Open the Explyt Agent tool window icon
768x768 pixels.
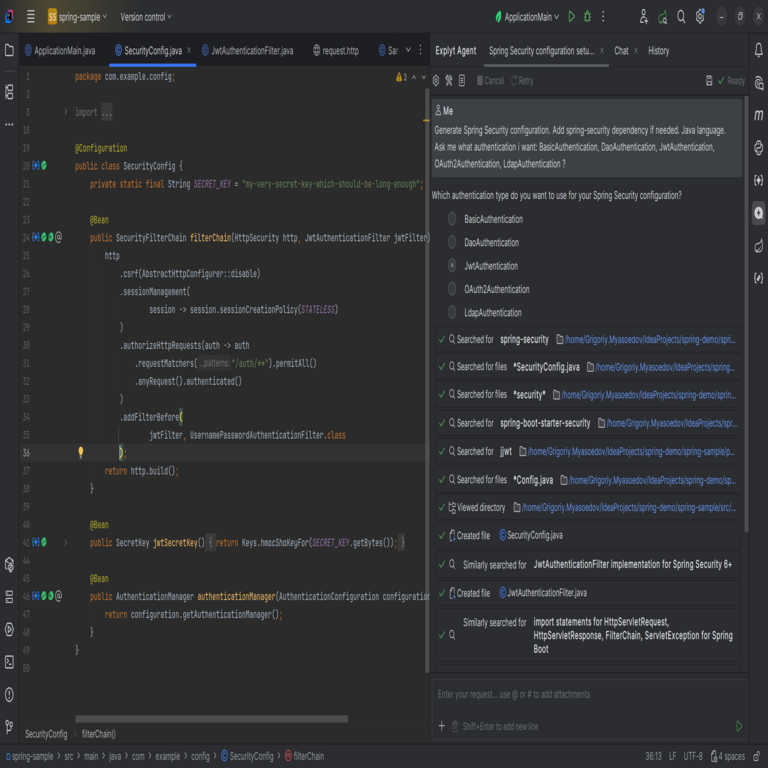click(758, 213)
